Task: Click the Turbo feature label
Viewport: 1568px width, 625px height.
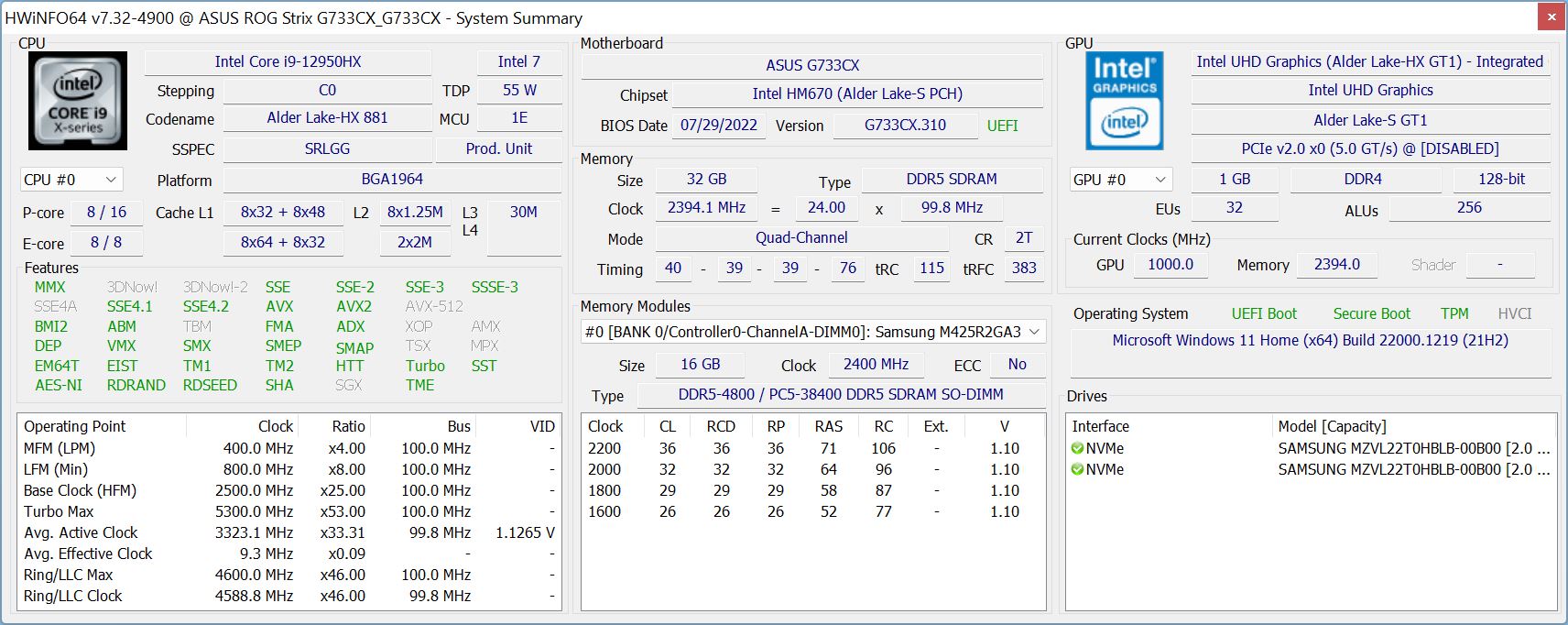Action: coord(425,366)
